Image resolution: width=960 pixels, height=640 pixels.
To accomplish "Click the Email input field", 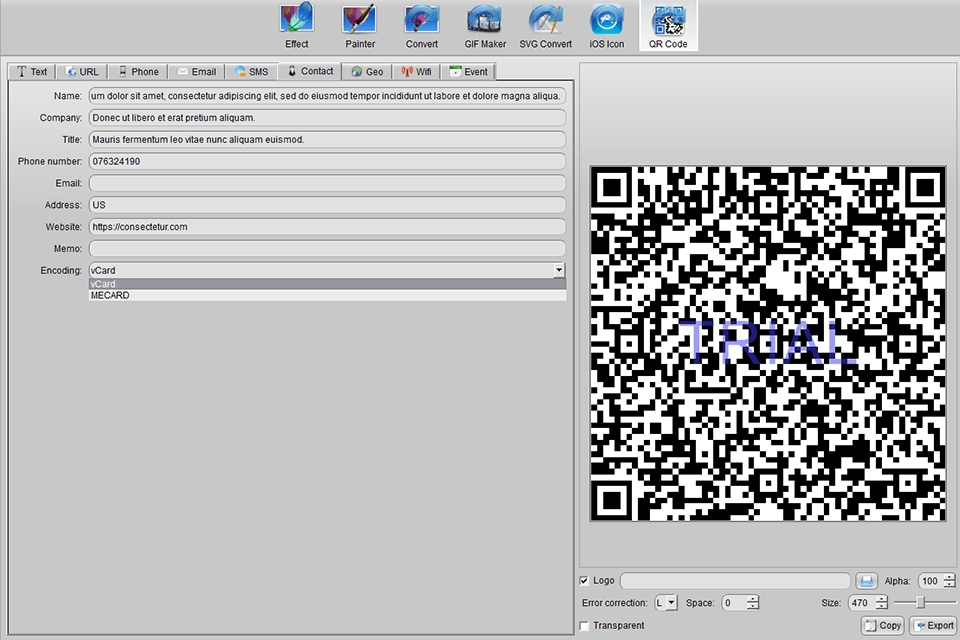I will point(327,182).
